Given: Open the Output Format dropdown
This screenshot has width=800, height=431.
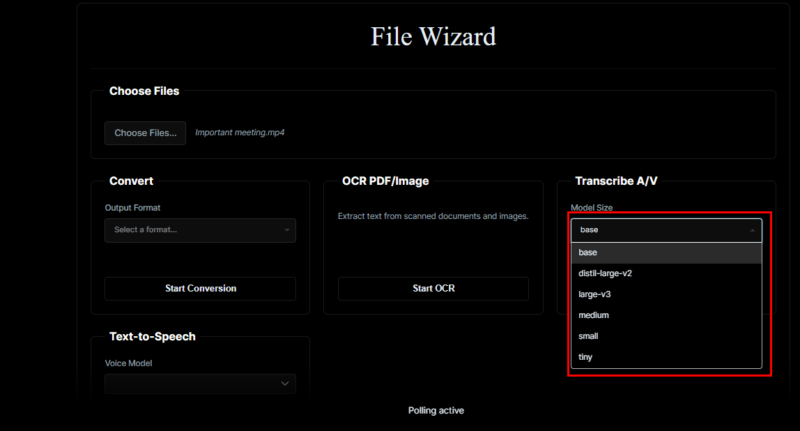Looking at the screenshot, I should [200, 230].
